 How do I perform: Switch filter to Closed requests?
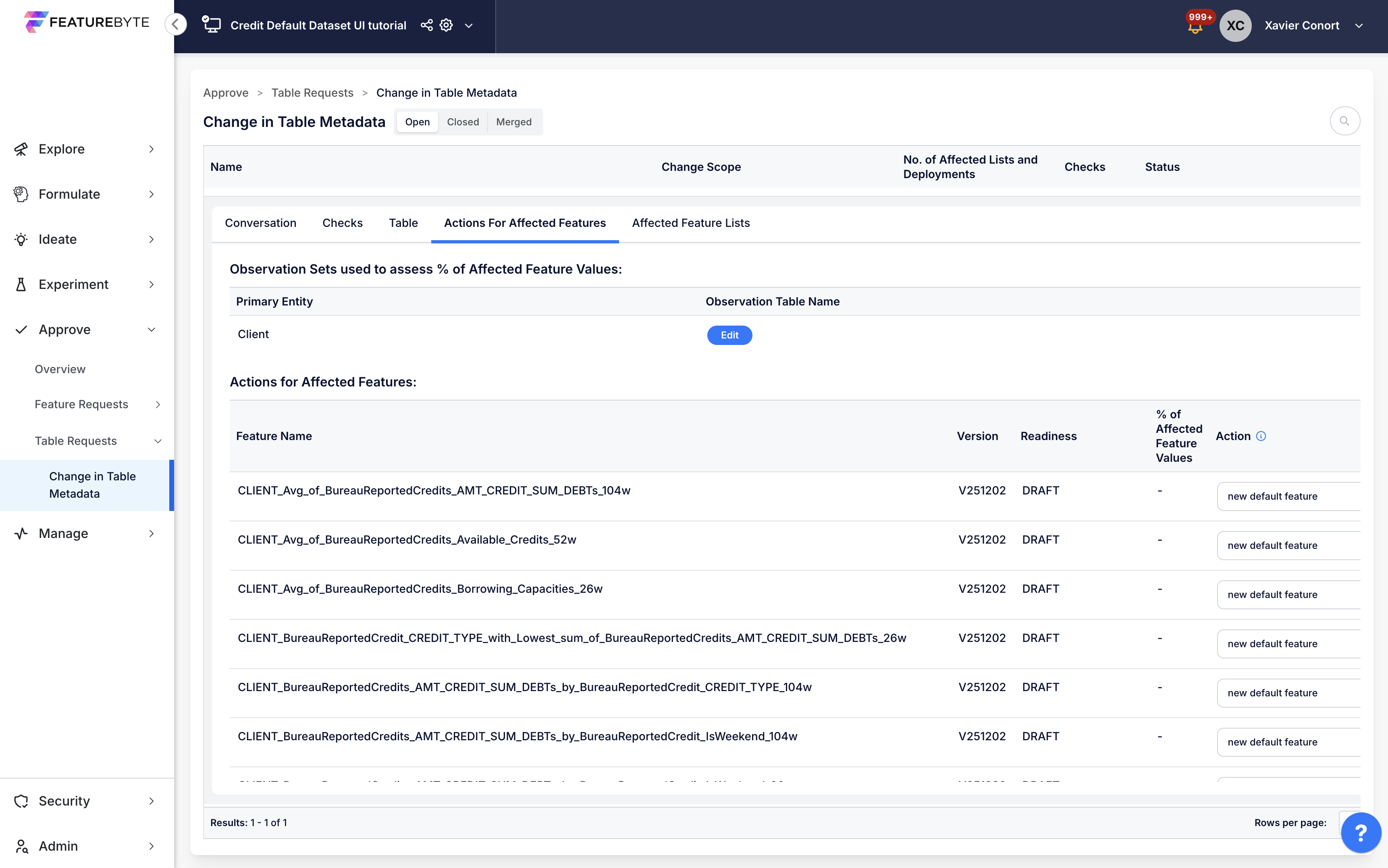click(463, 122)
